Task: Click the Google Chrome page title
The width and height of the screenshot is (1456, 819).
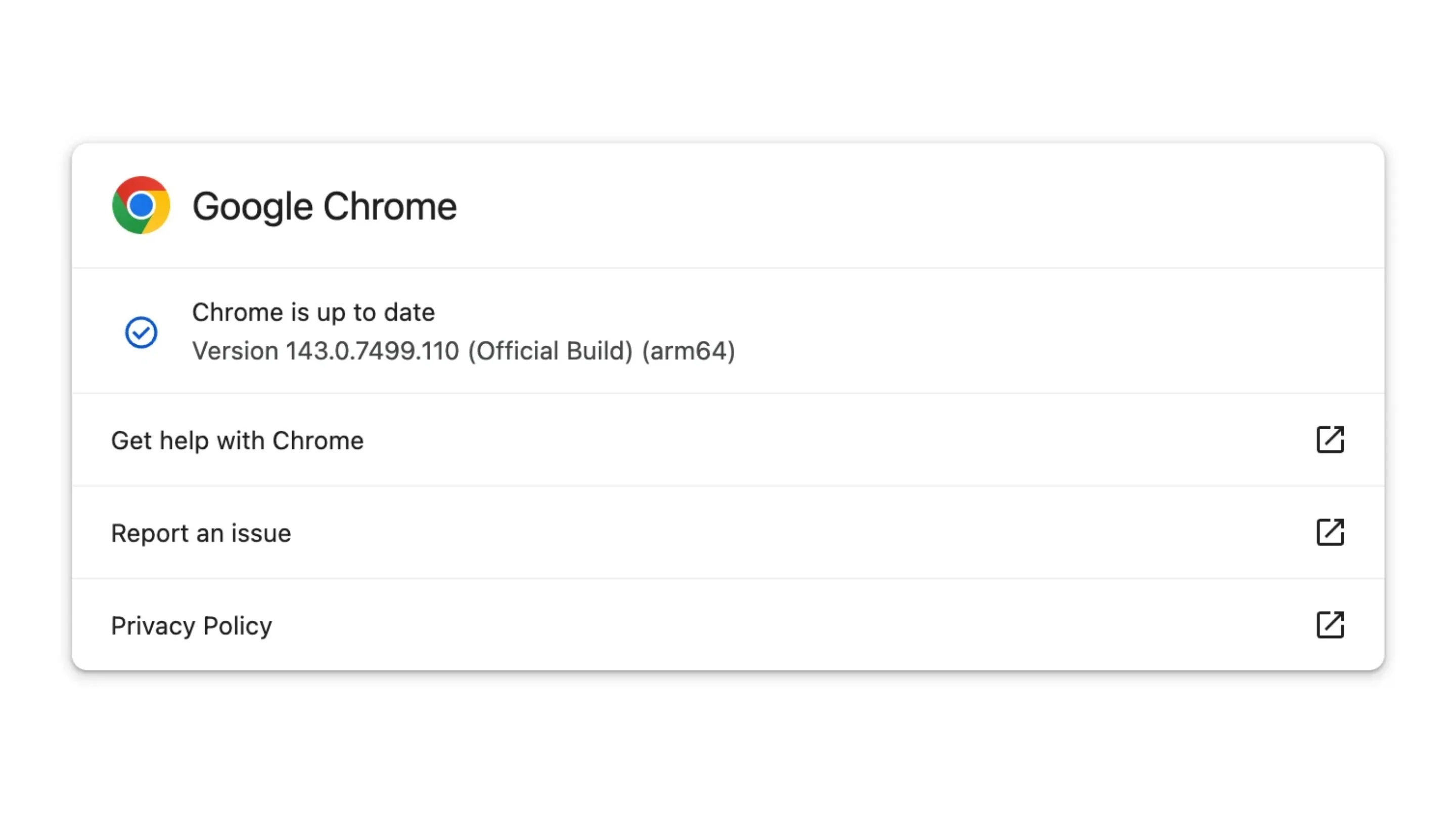Action: (325, 205)
